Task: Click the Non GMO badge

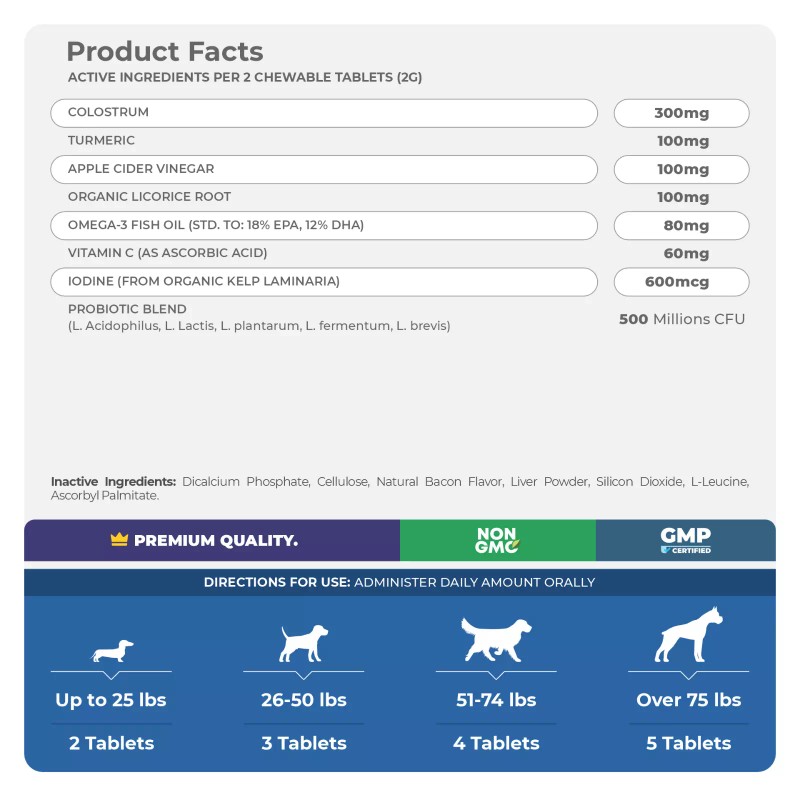Action: (x=497, y=540)
